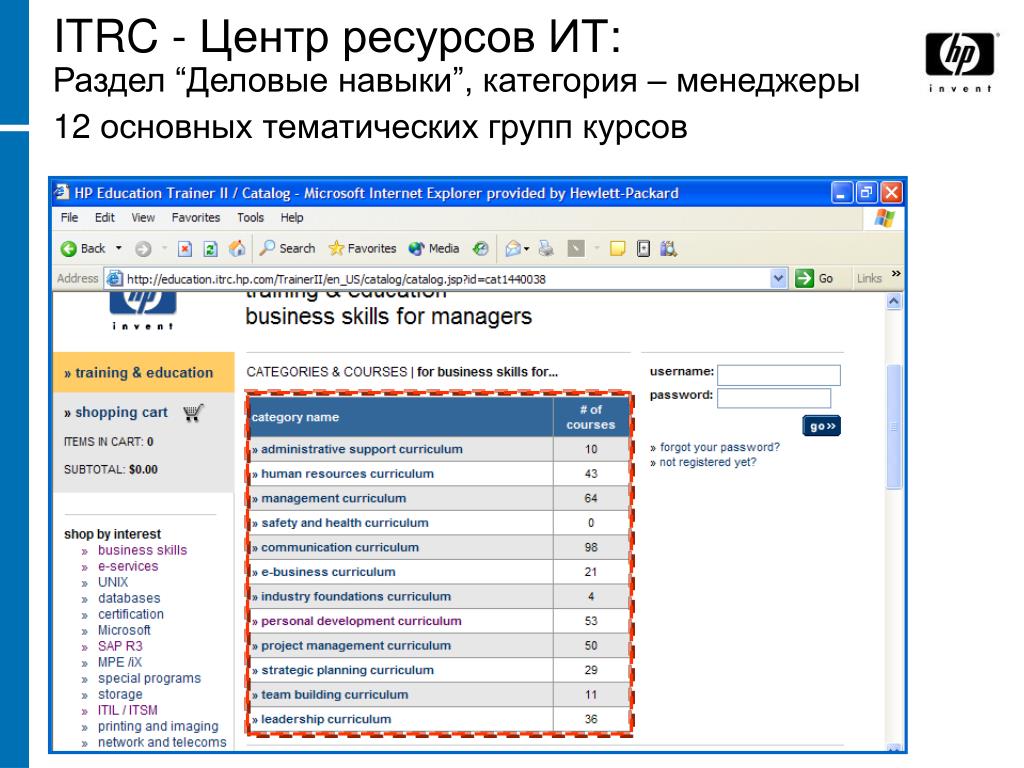Open industry foundations curriculum category

(356, 597)
